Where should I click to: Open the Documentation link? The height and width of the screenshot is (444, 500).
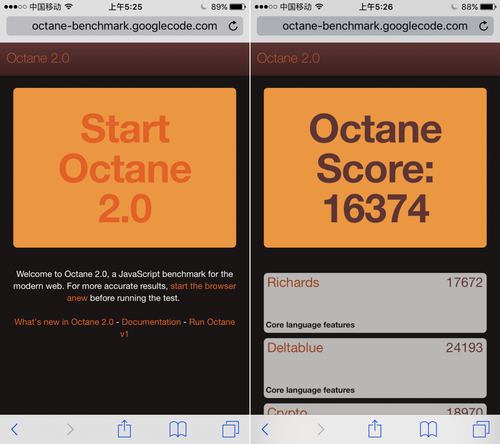pyautogui.click(x=151, y=322)
